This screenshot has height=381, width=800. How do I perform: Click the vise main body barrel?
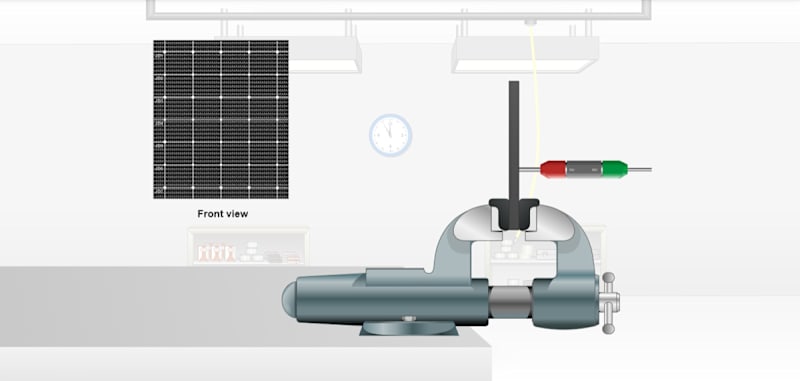(386, 298)
